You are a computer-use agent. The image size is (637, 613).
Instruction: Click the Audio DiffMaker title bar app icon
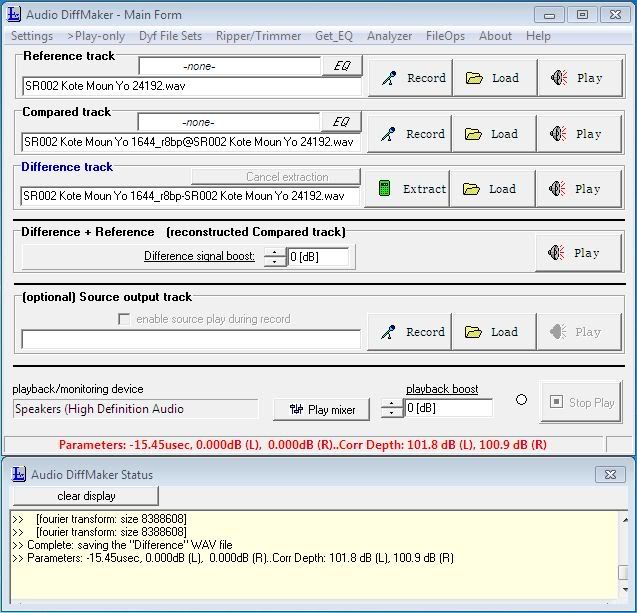[14, 15]
